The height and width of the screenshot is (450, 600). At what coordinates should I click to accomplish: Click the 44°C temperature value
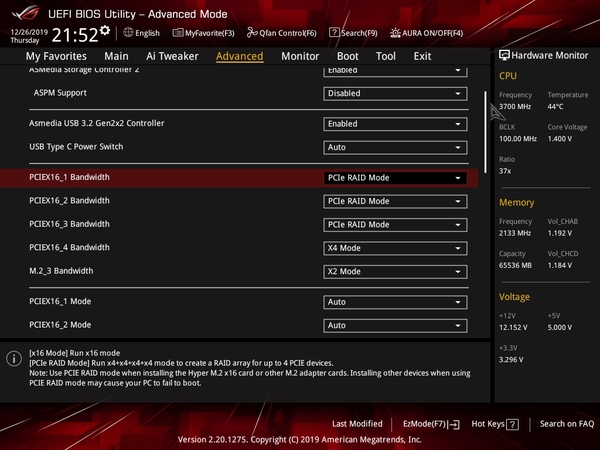pos(555,106)
